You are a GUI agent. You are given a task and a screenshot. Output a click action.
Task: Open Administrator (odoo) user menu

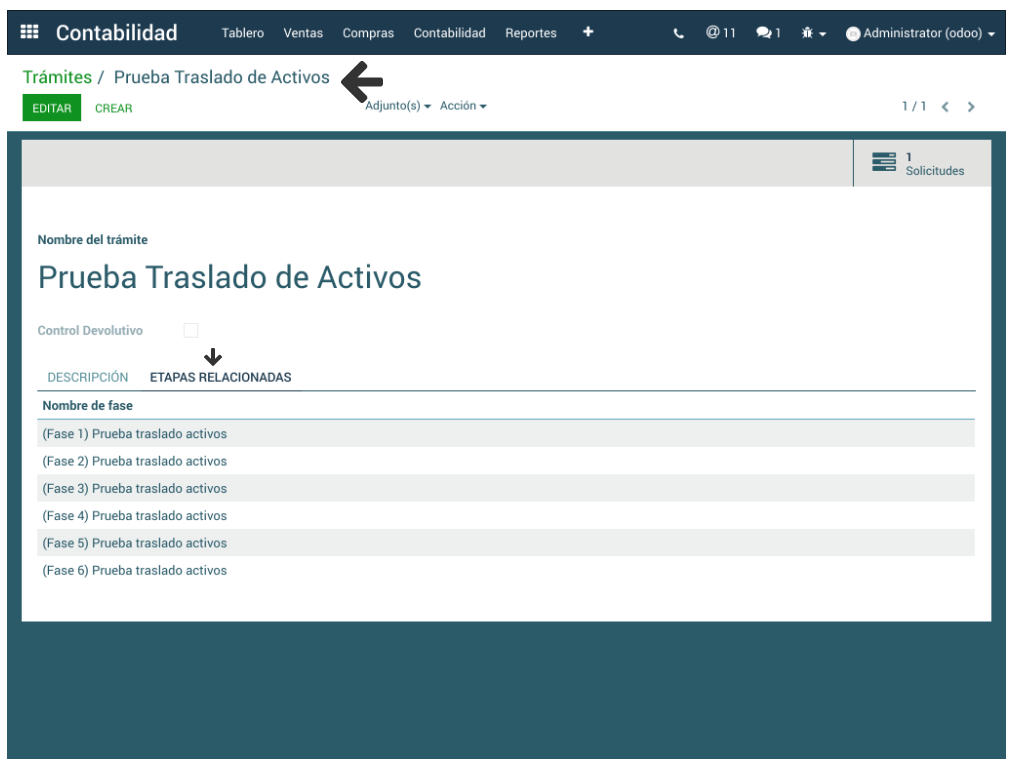point(920,33)
